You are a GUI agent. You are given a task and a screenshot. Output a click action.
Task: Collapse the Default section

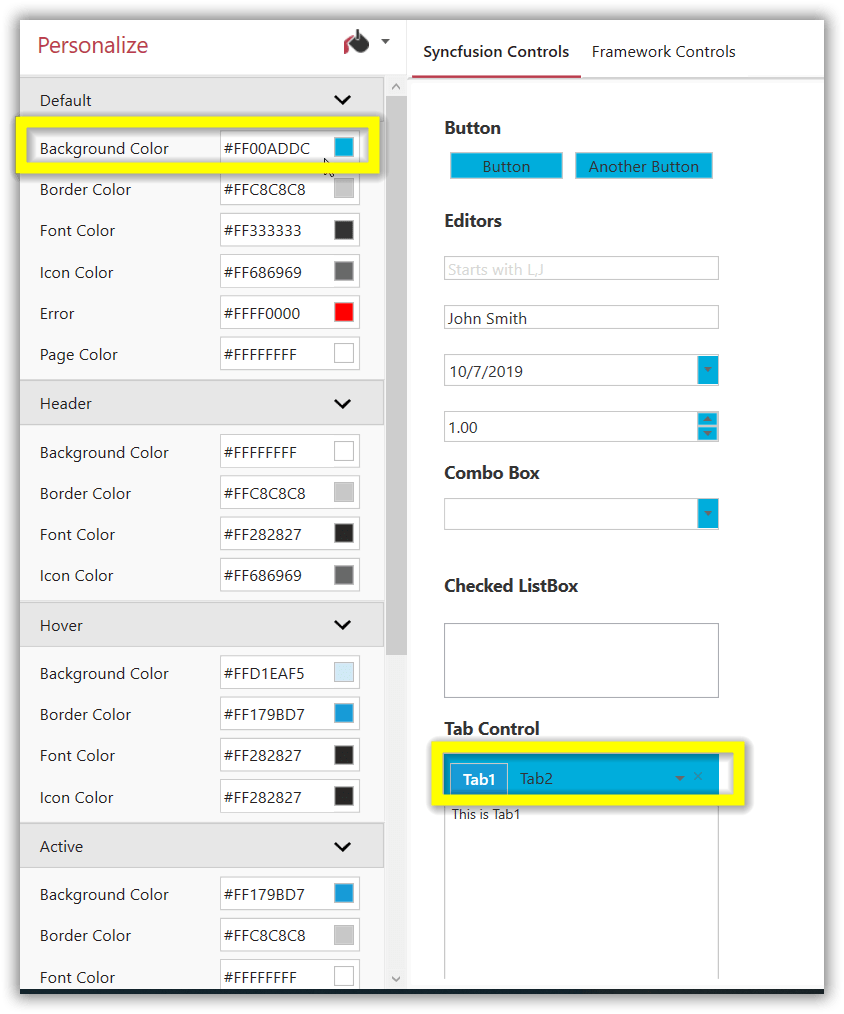coord(342,100)
